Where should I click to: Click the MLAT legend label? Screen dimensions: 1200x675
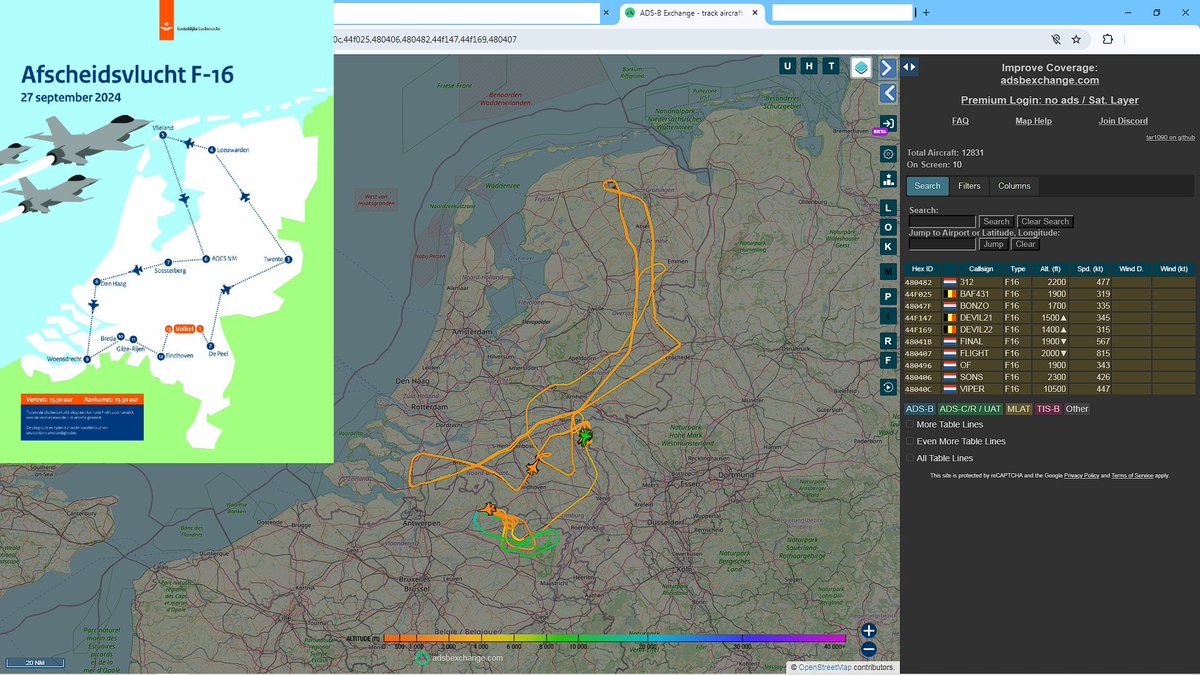(1018, 409)
